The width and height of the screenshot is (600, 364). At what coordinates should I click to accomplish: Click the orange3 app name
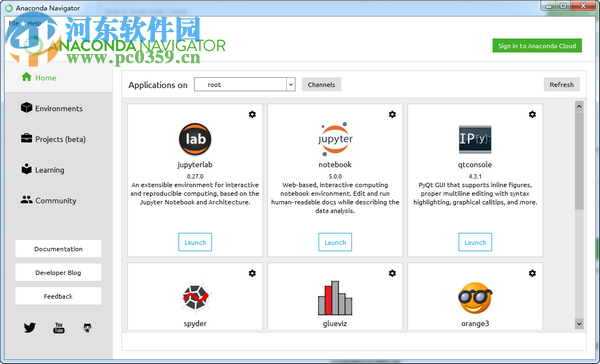tap(475, 323)
